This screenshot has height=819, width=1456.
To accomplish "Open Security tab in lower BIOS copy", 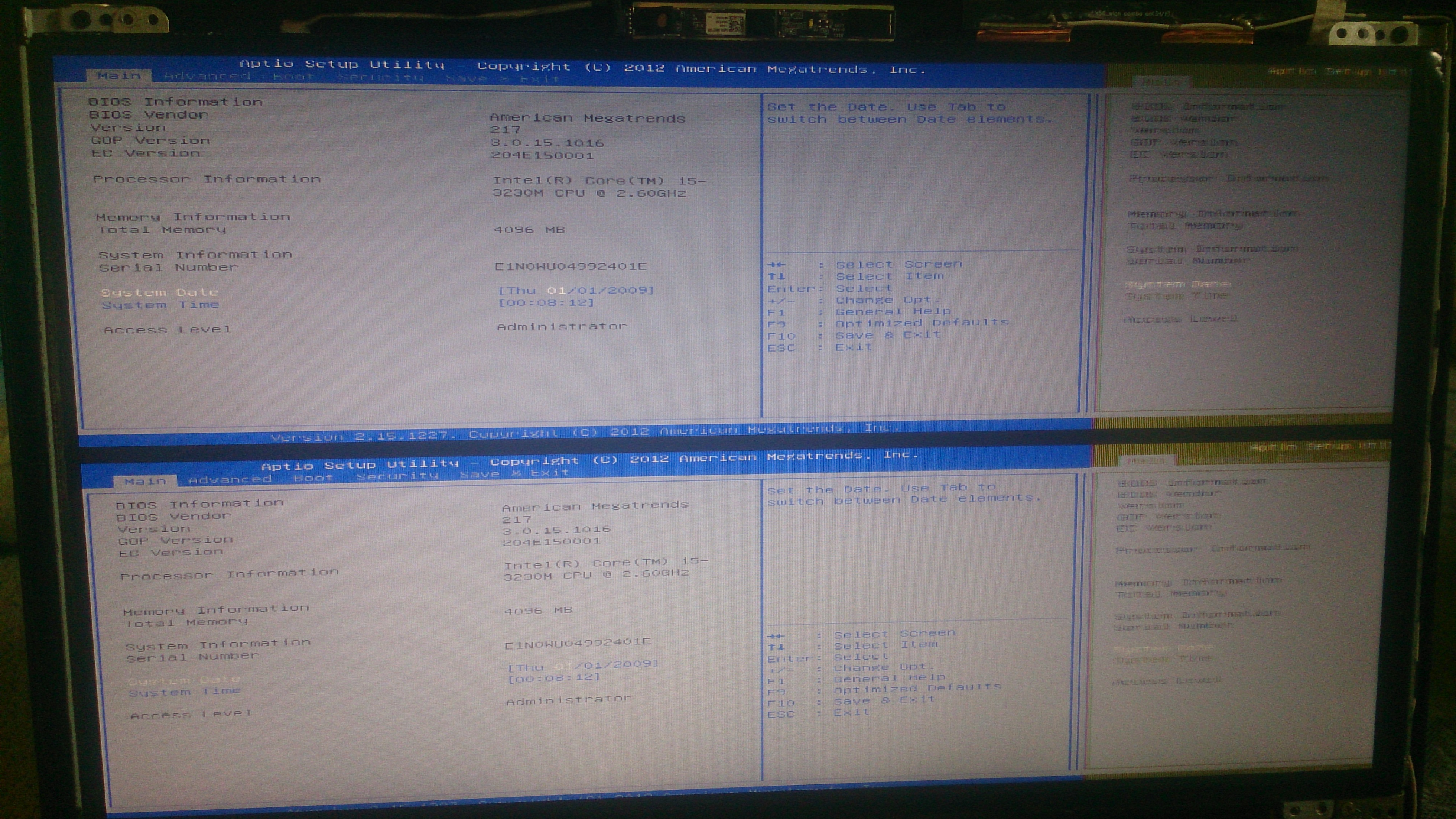I will (x=397, y=476).
